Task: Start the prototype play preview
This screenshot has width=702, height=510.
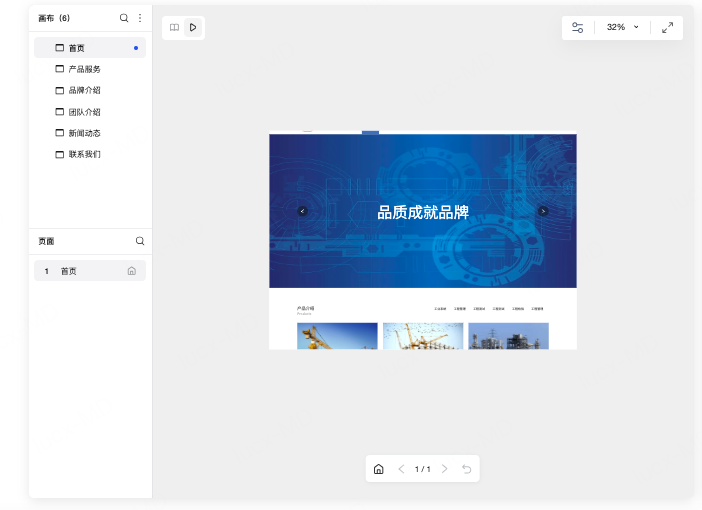Action: pyautogui.click(x=193, y=27)
